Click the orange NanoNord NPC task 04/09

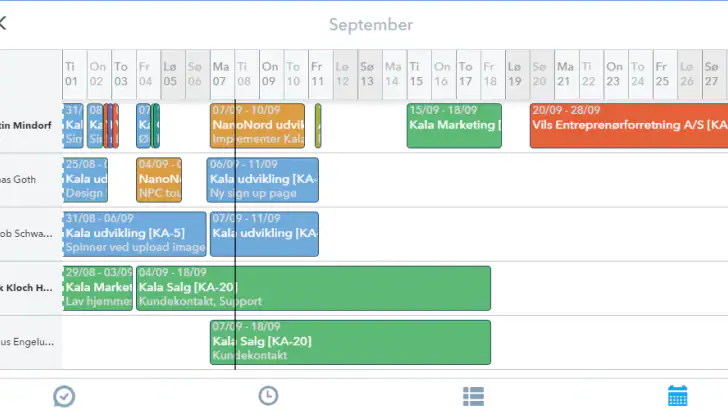(x=159, y=180)
